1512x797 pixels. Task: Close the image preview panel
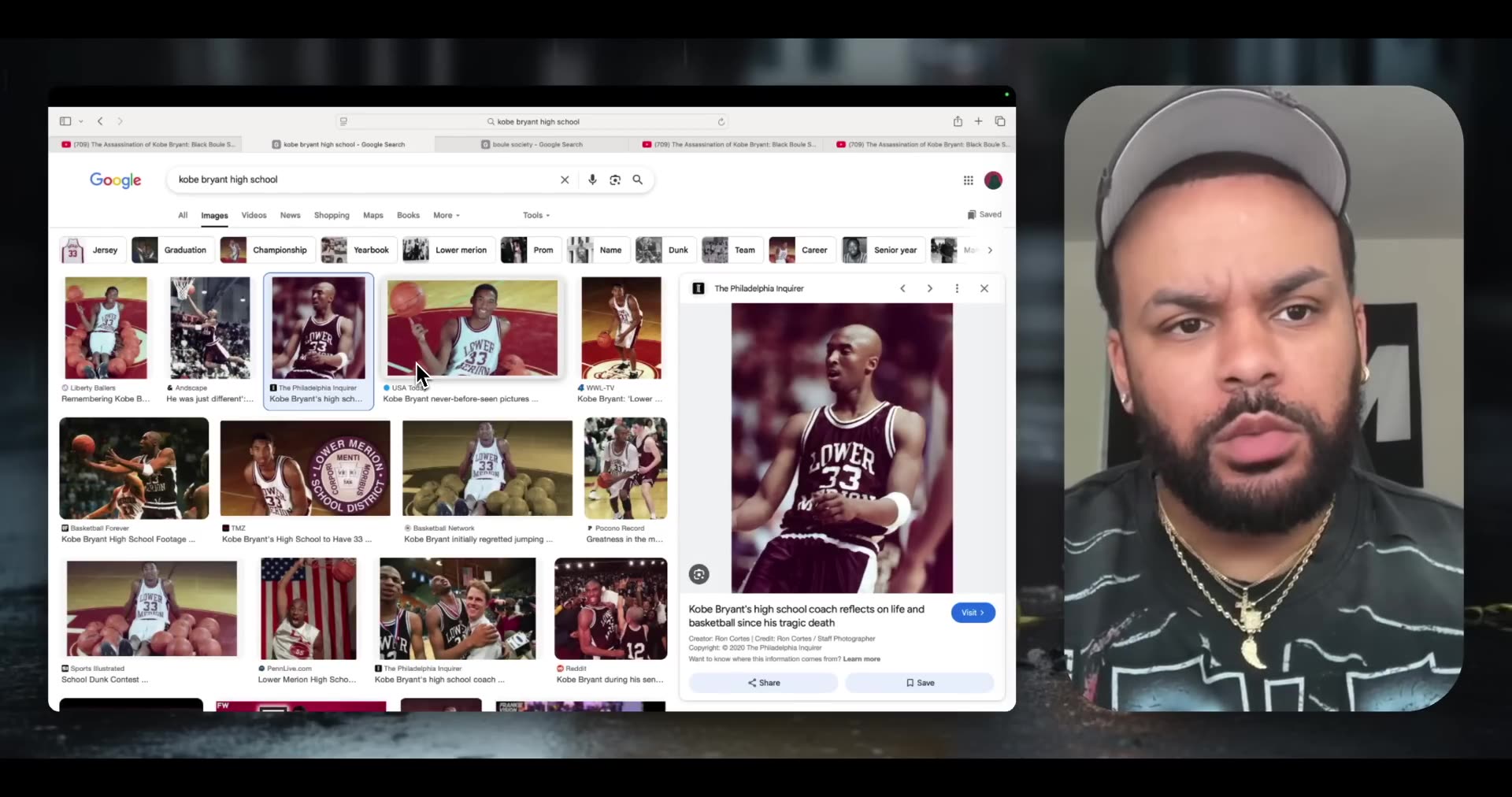984,288
